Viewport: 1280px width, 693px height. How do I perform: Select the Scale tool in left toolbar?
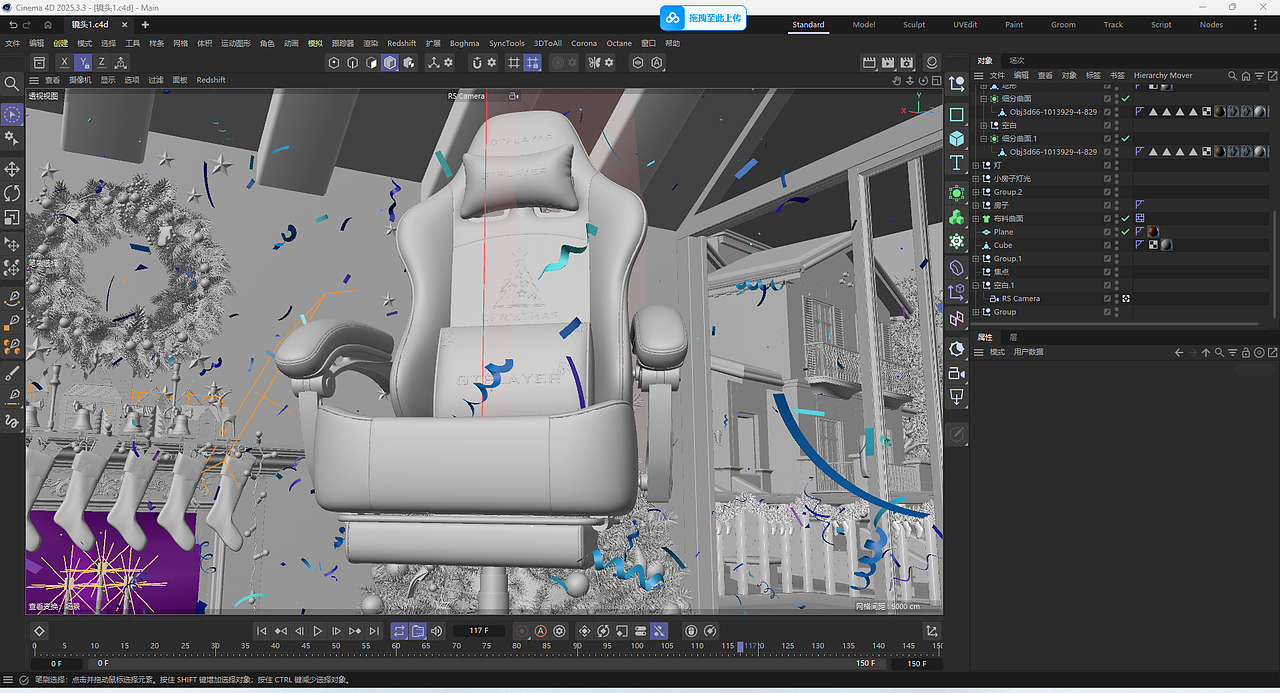tap(12, 217)
